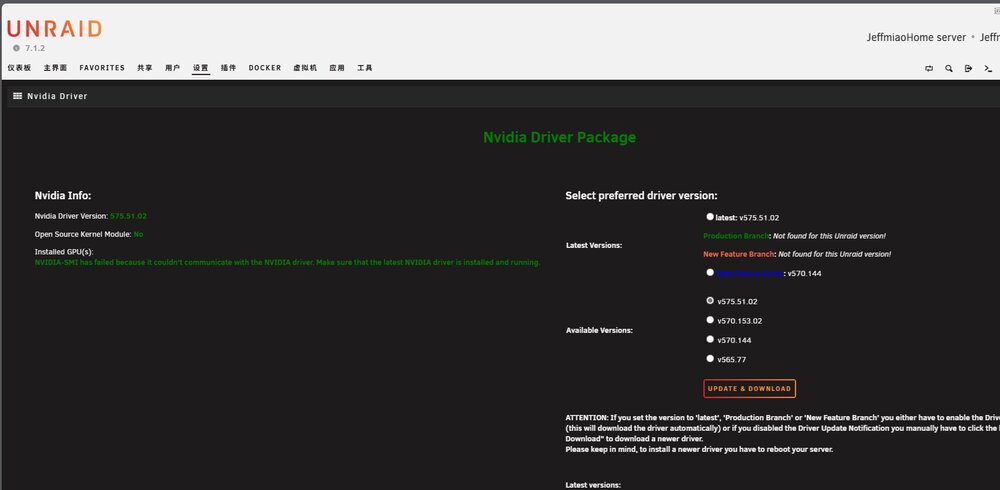The image size is (1000, 490).
Task: Go to the FAVORITES menu
Action: point(102,68)
